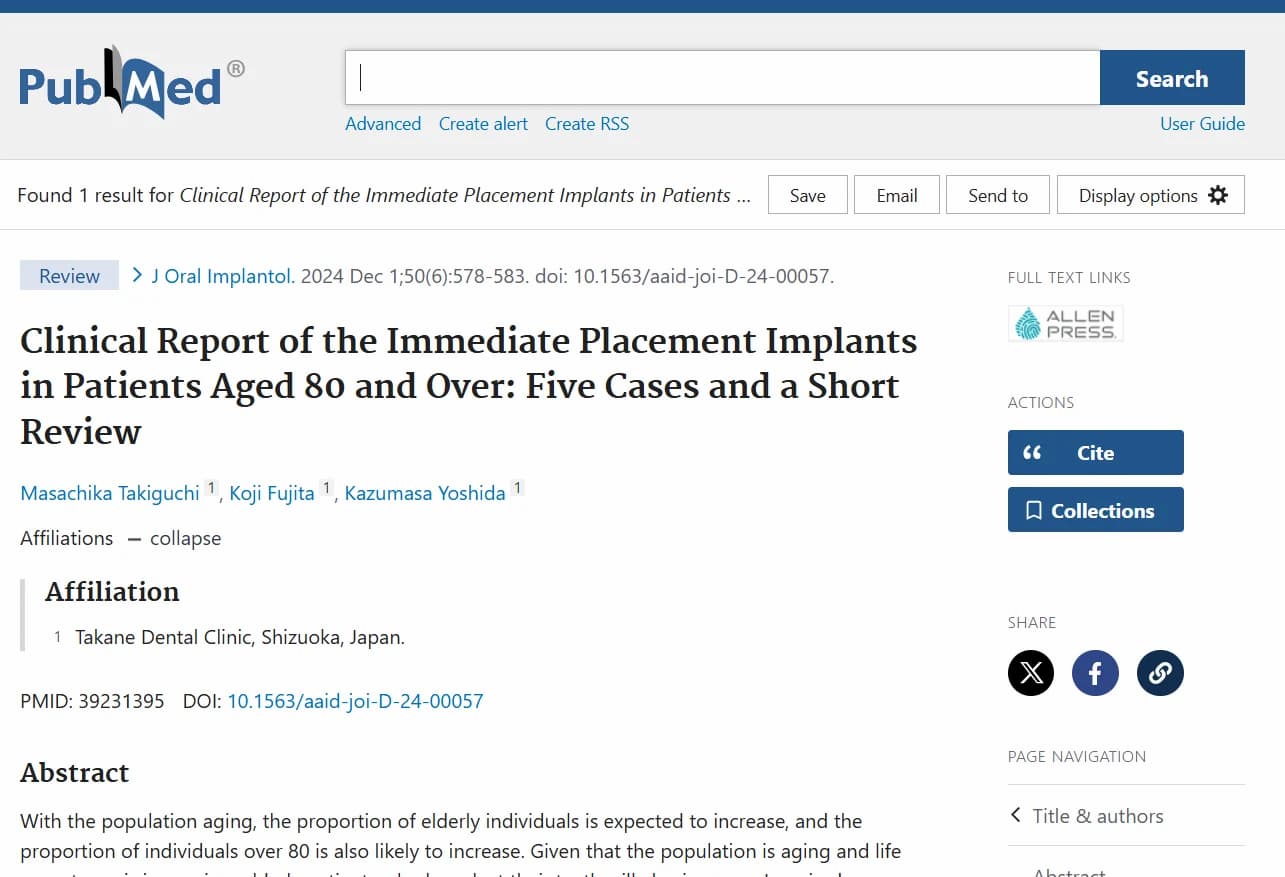Open Advanced search link
This screenshot has width=1285, height=877.
(x=383, y=124)
